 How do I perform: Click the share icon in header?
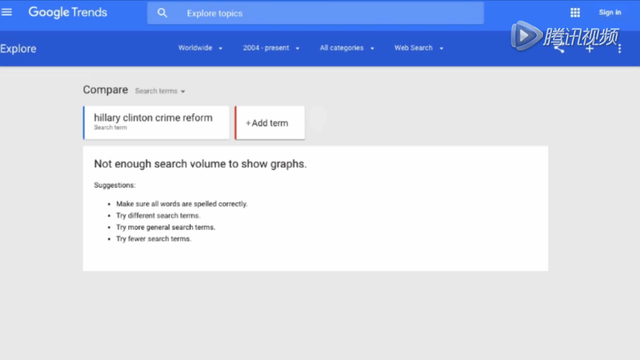click(x=559, y=49)
